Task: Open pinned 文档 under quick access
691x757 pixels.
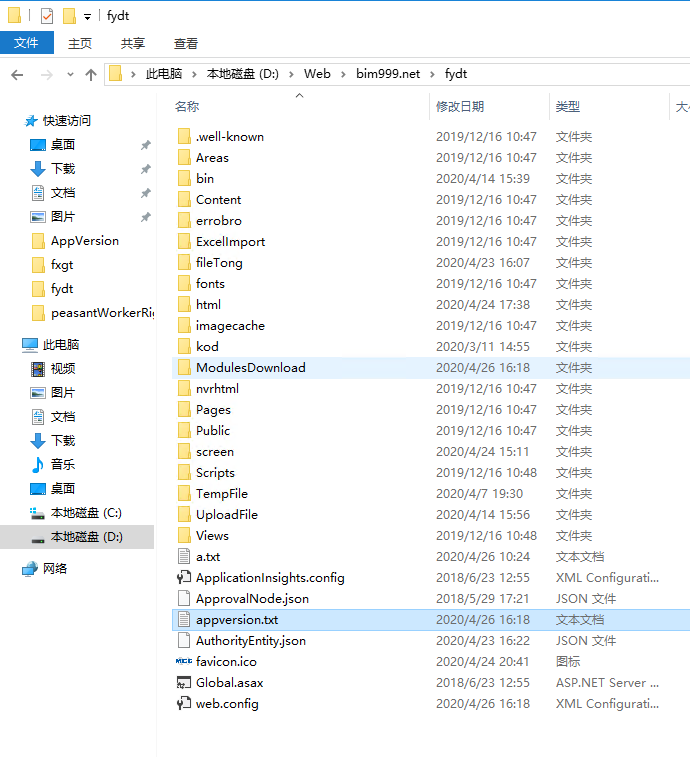Action: pos(63,193)
